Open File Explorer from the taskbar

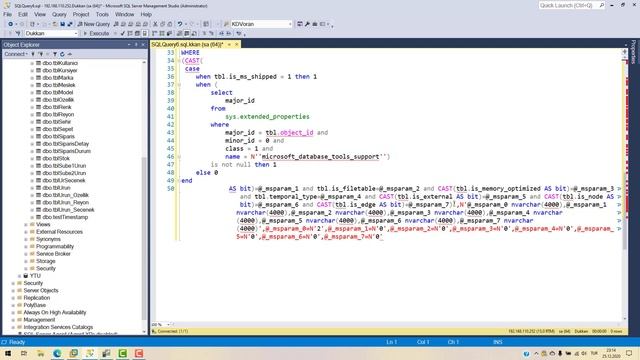[x=40, y=353]
